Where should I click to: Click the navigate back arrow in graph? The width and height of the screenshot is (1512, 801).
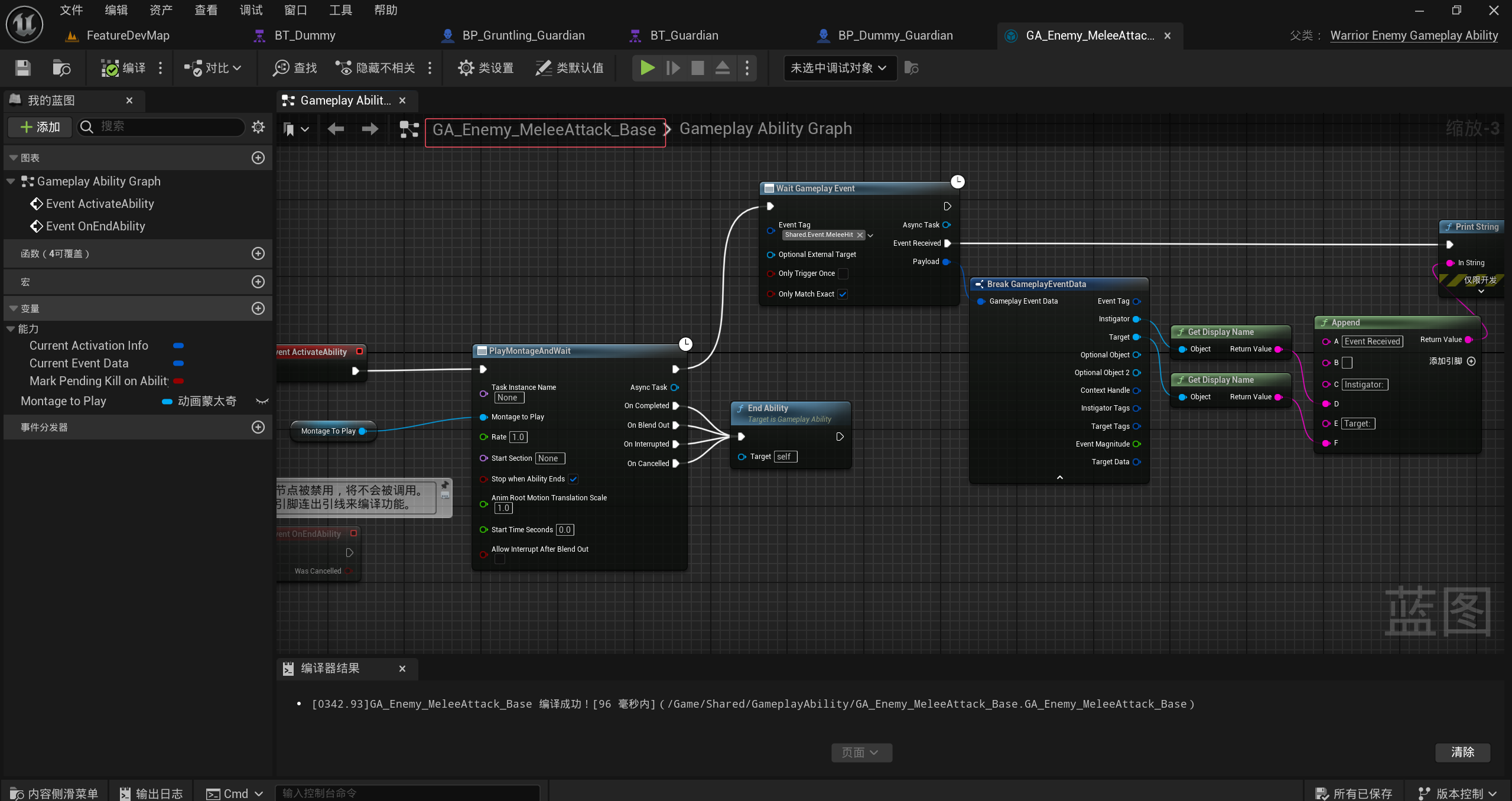(x=336, y=129)
